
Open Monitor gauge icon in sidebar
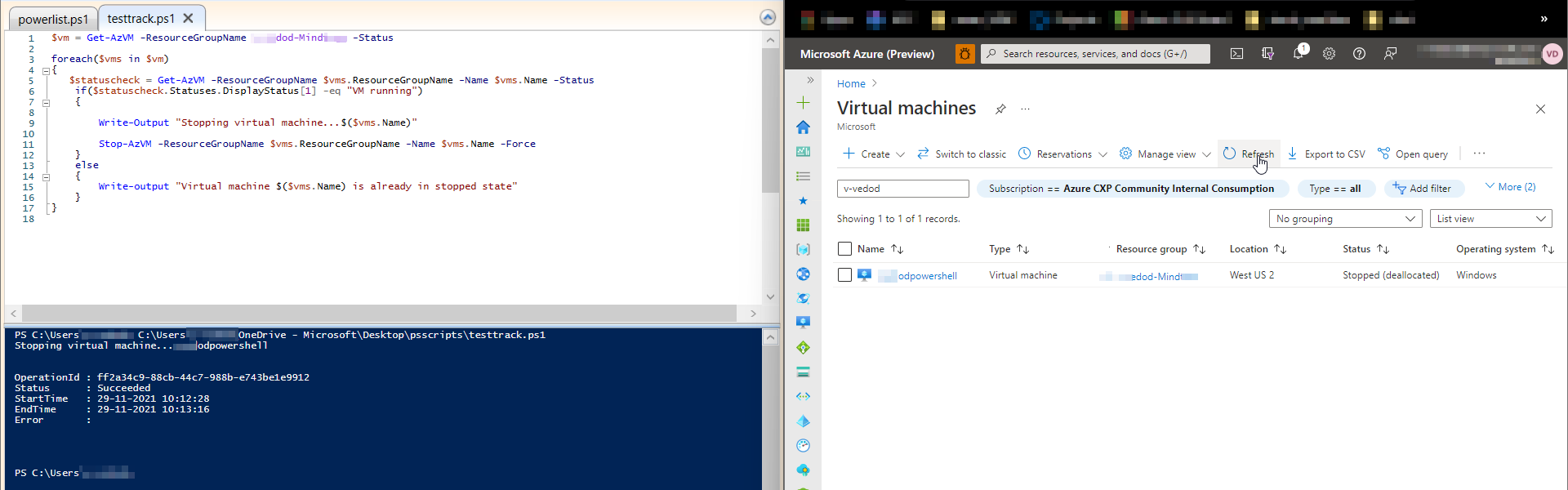(803, 446)
